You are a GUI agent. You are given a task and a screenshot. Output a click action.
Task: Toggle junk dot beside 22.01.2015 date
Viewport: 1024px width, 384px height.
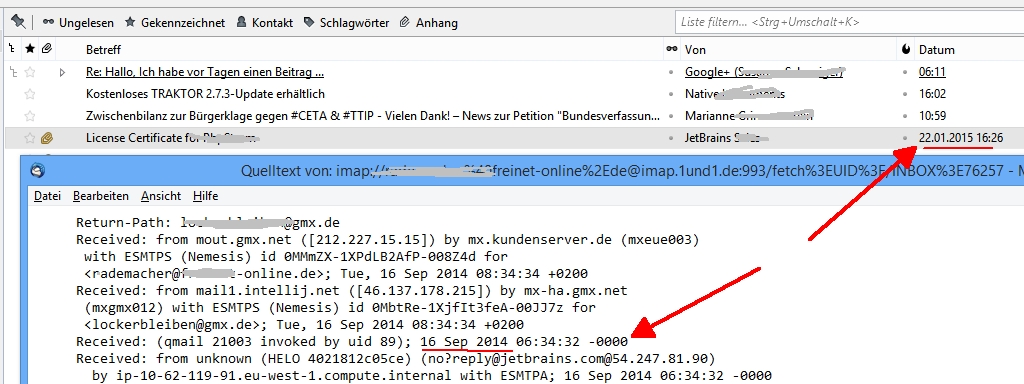(x=905, y=138)
